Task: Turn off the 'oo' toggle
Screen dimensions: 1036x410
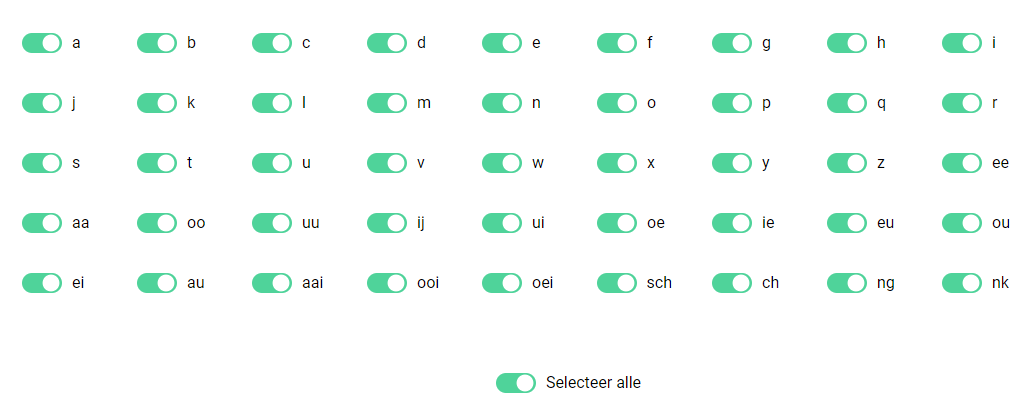Action: pos(157,222)
